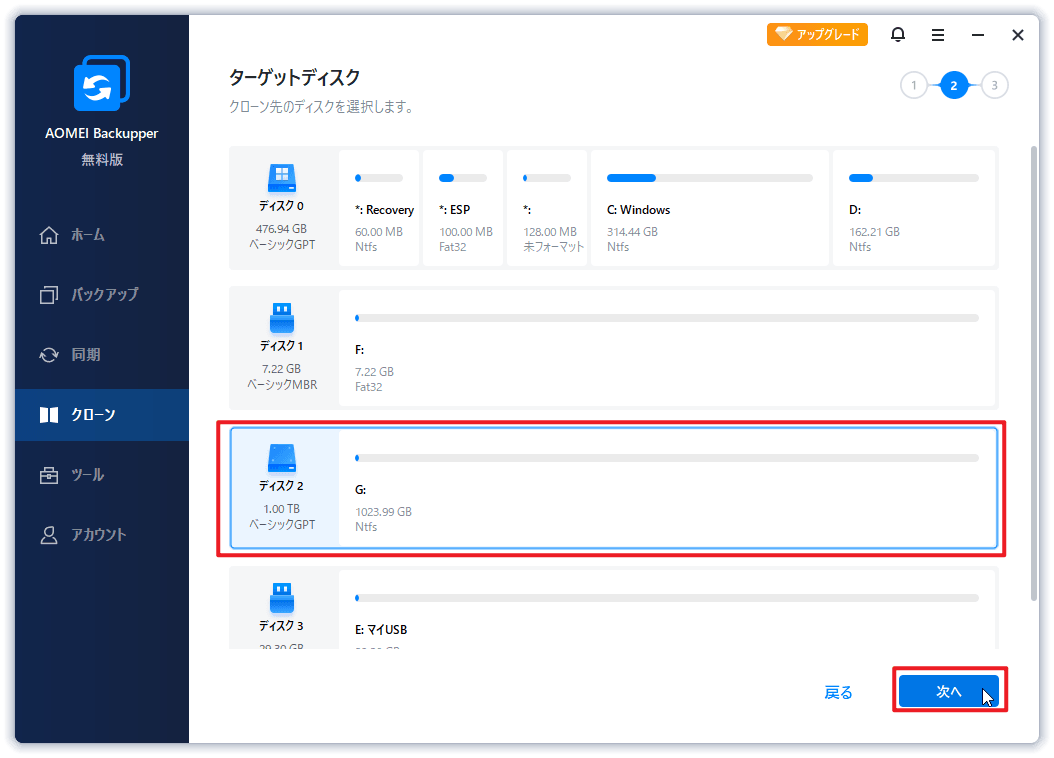Viewport: 1054px width, 758px height.
Task: Select the 128.00 MB unformatted partition
Action: [547, 208]
